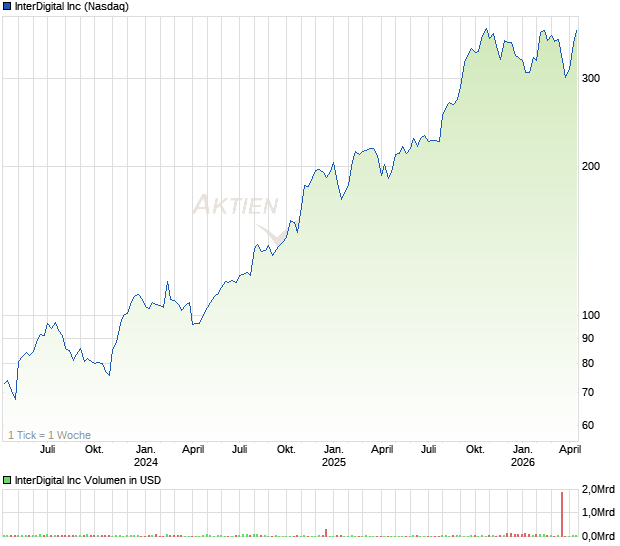620x546 pixels.
Task: Click the 0,0Mrd volume axis label
Action: click(598, 536)
